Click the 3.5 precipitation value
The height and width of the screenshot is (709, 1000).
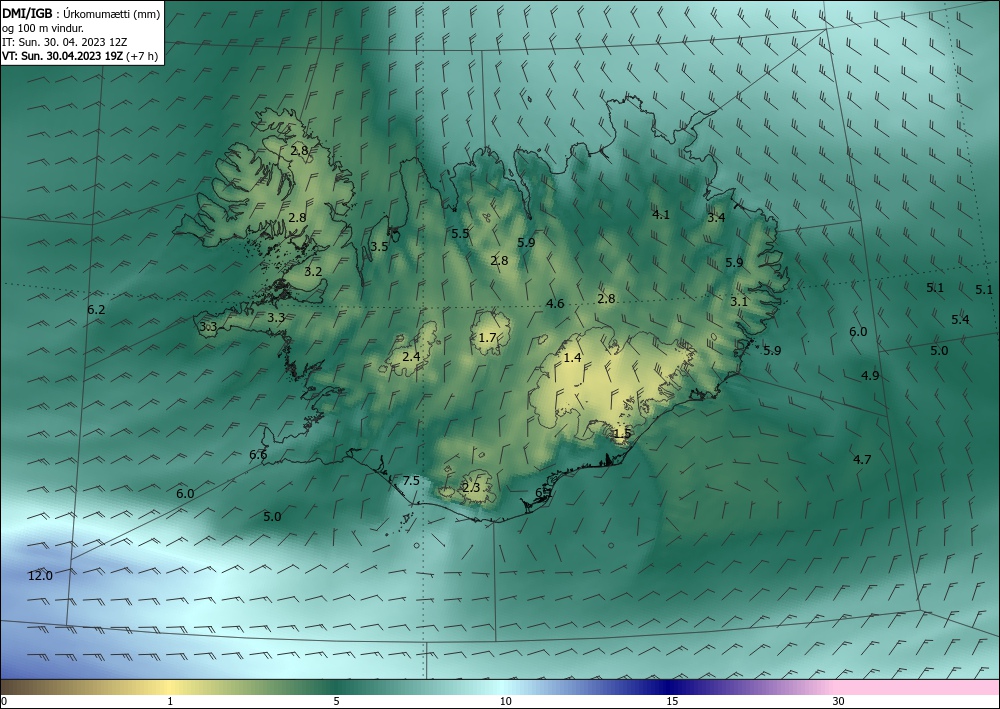tap(379, 246)
